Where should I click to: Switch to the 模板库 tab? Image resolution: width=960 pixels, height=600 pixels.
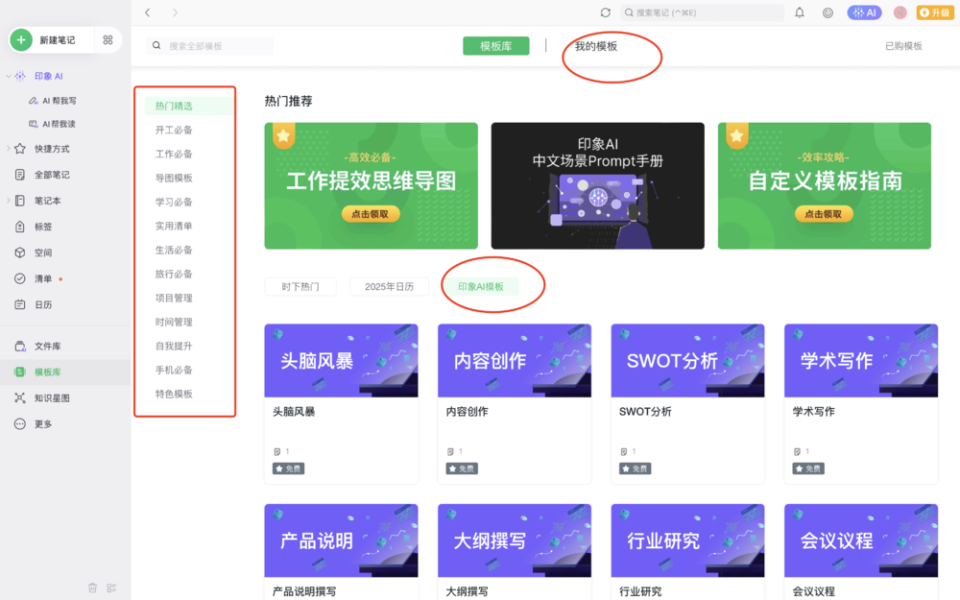tap(496, 46)
